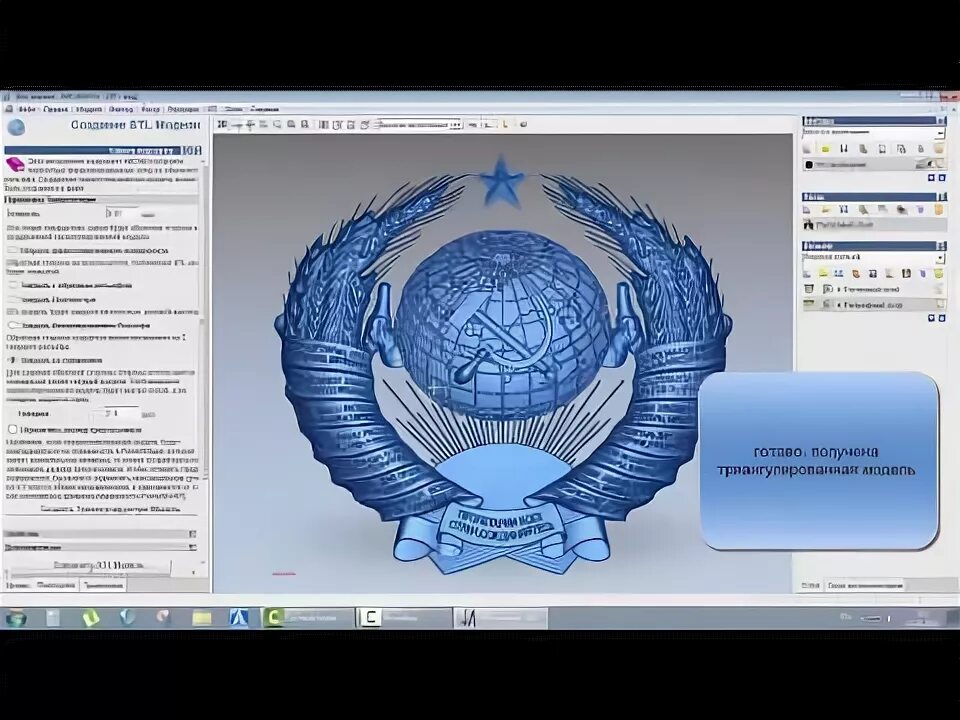Click right small blue button below bottom layers list
Viewport: 960px width, 720px height.
(x=942, y=318)
